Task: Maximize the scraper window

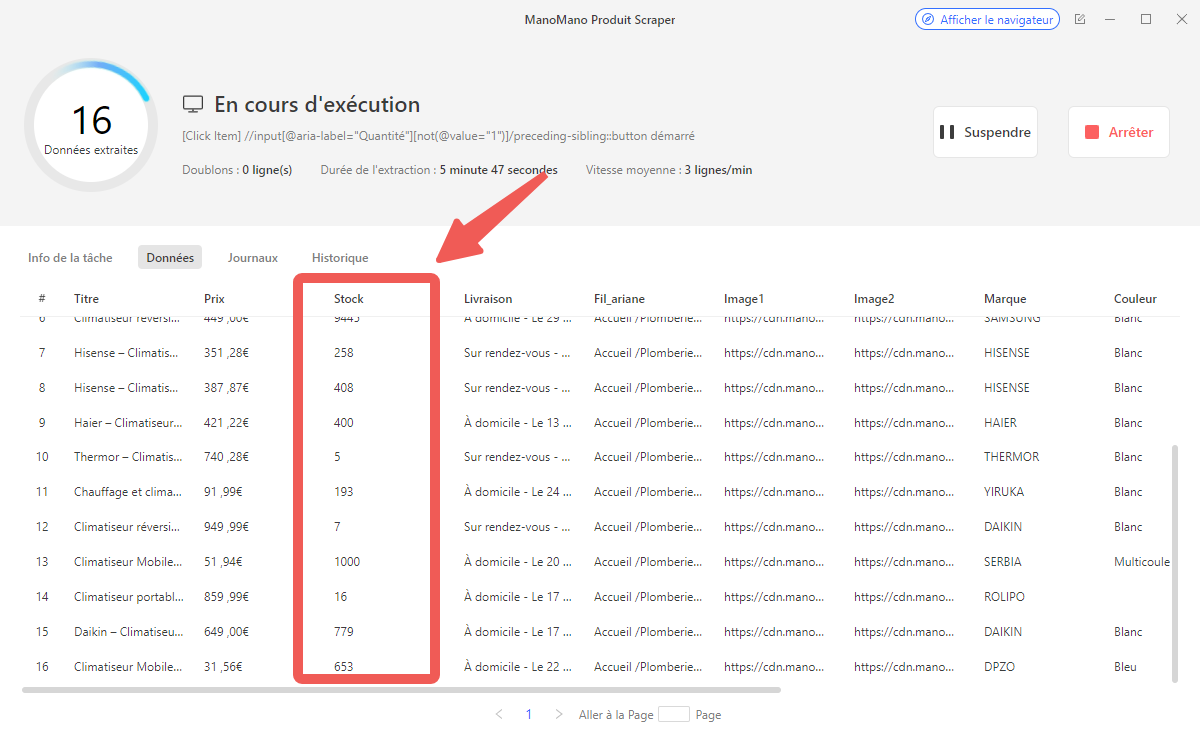Action: pyautogui.click(x=1146, y=19)
